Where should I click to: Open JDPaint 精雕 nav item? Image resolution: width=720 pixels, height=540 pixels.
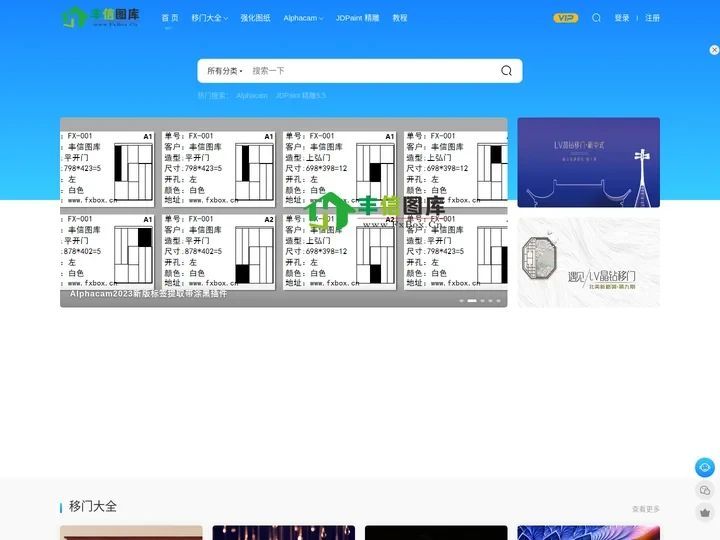point(357,18)
